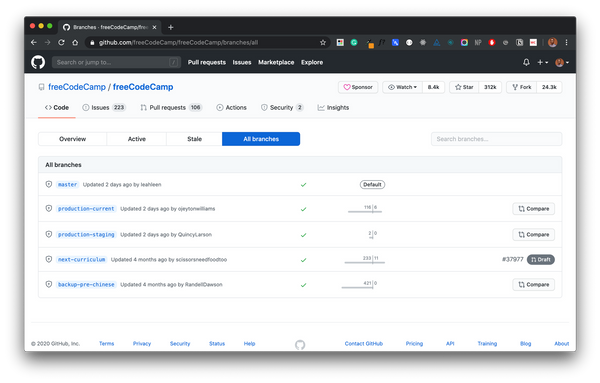The image size is (600, 383).
Task: Open the production-staging branch
Action: pyautogui.click(x=86, y=235)
